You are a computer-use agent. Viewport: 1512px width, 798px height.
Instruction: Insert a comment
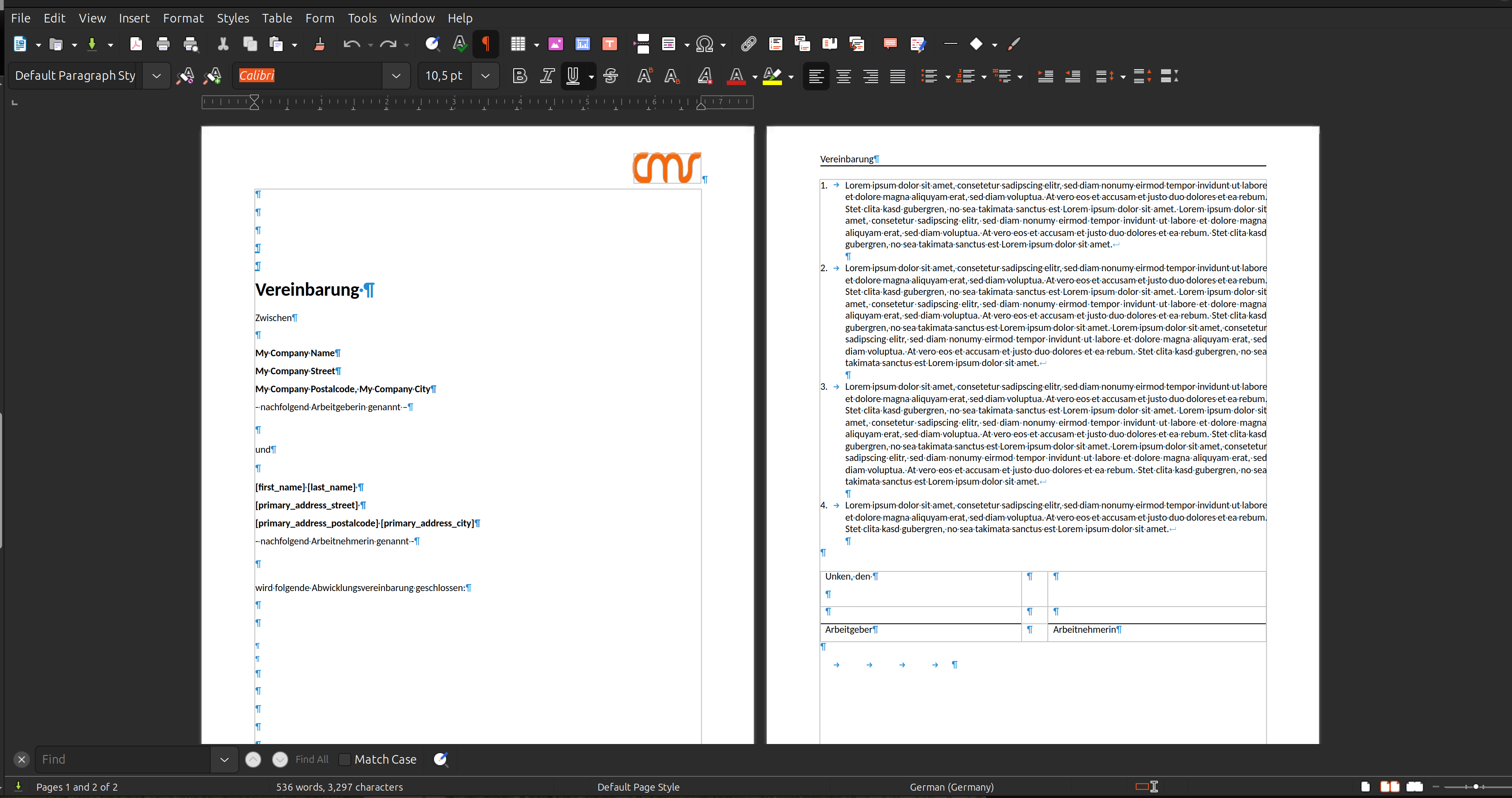(x=890, y=44)
